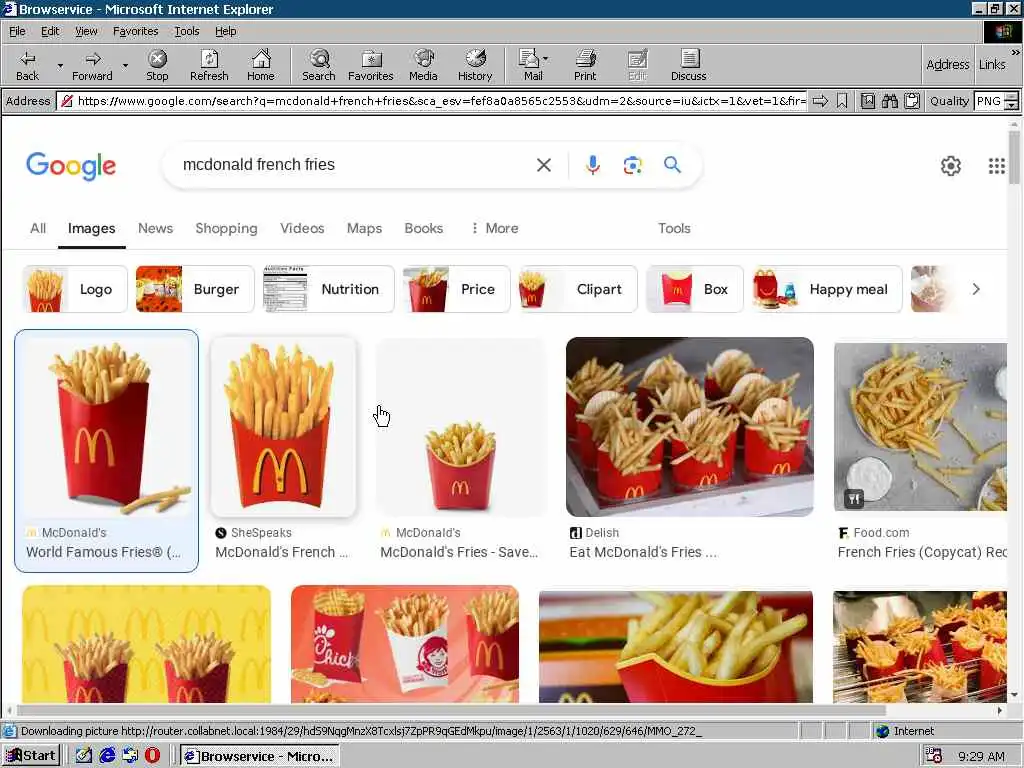1024x768 pixels.
Task: Submit search with magnifier icon
Action: click(672, 165)
